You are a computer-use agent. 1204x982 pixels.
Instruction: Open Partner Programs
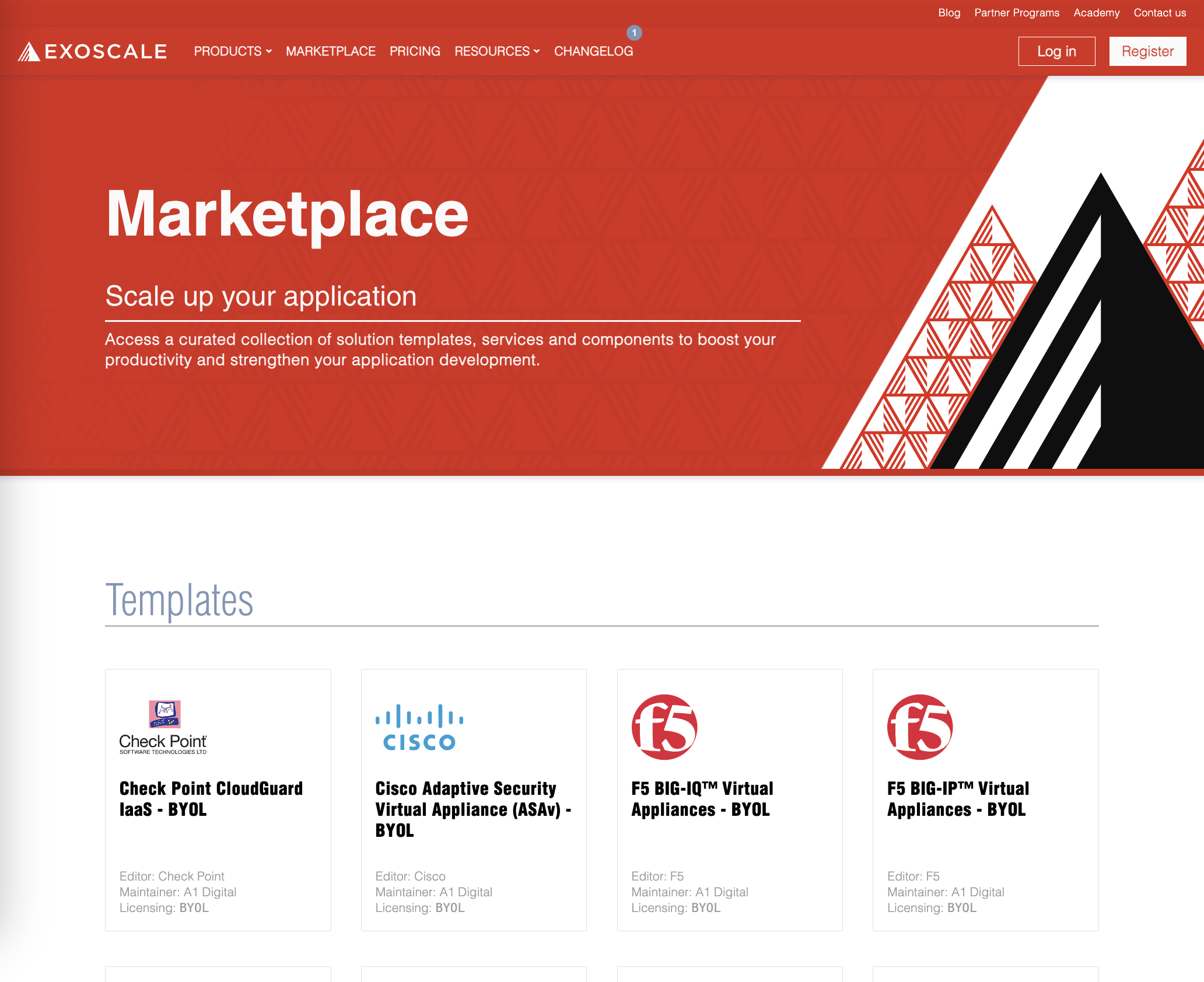coord(1017,13)
